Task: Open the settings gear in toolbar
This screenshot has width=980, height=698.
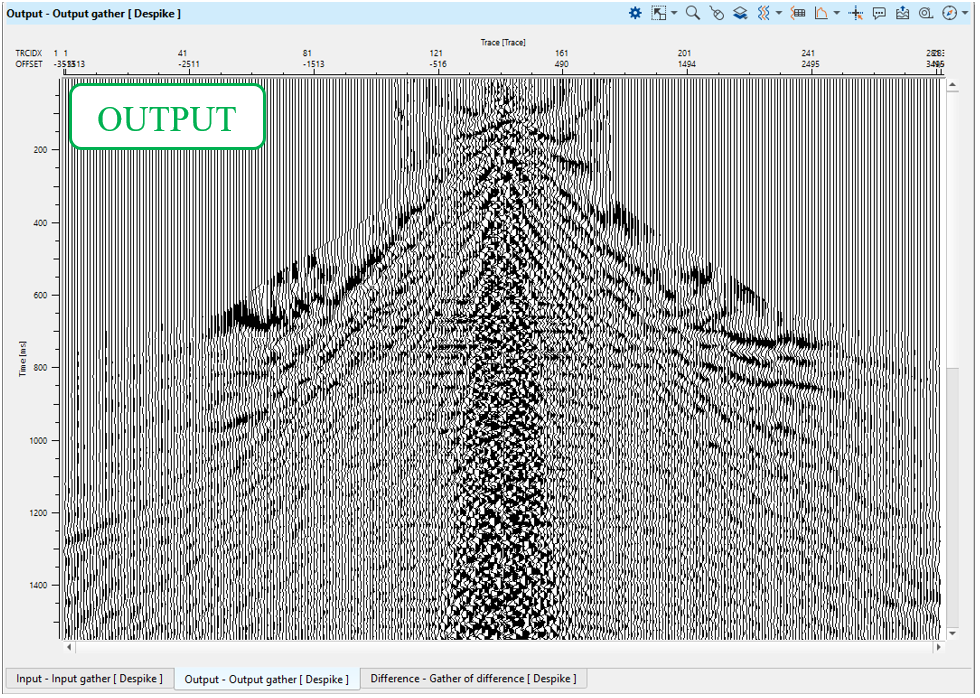Action: click(x=635, y=13)
